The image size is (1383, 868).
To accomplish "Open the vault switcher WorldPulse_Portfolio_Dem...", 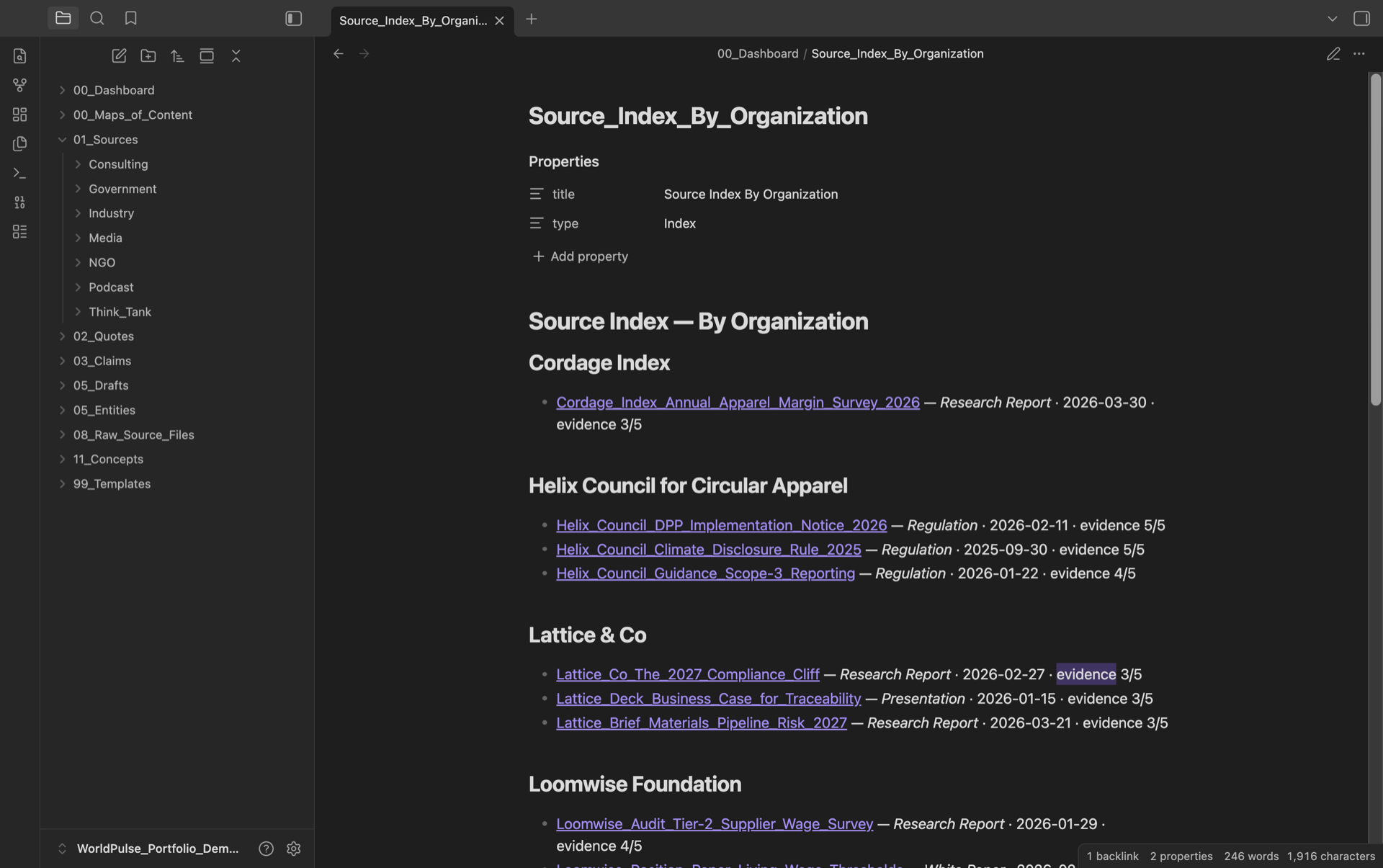I will 148,849.
